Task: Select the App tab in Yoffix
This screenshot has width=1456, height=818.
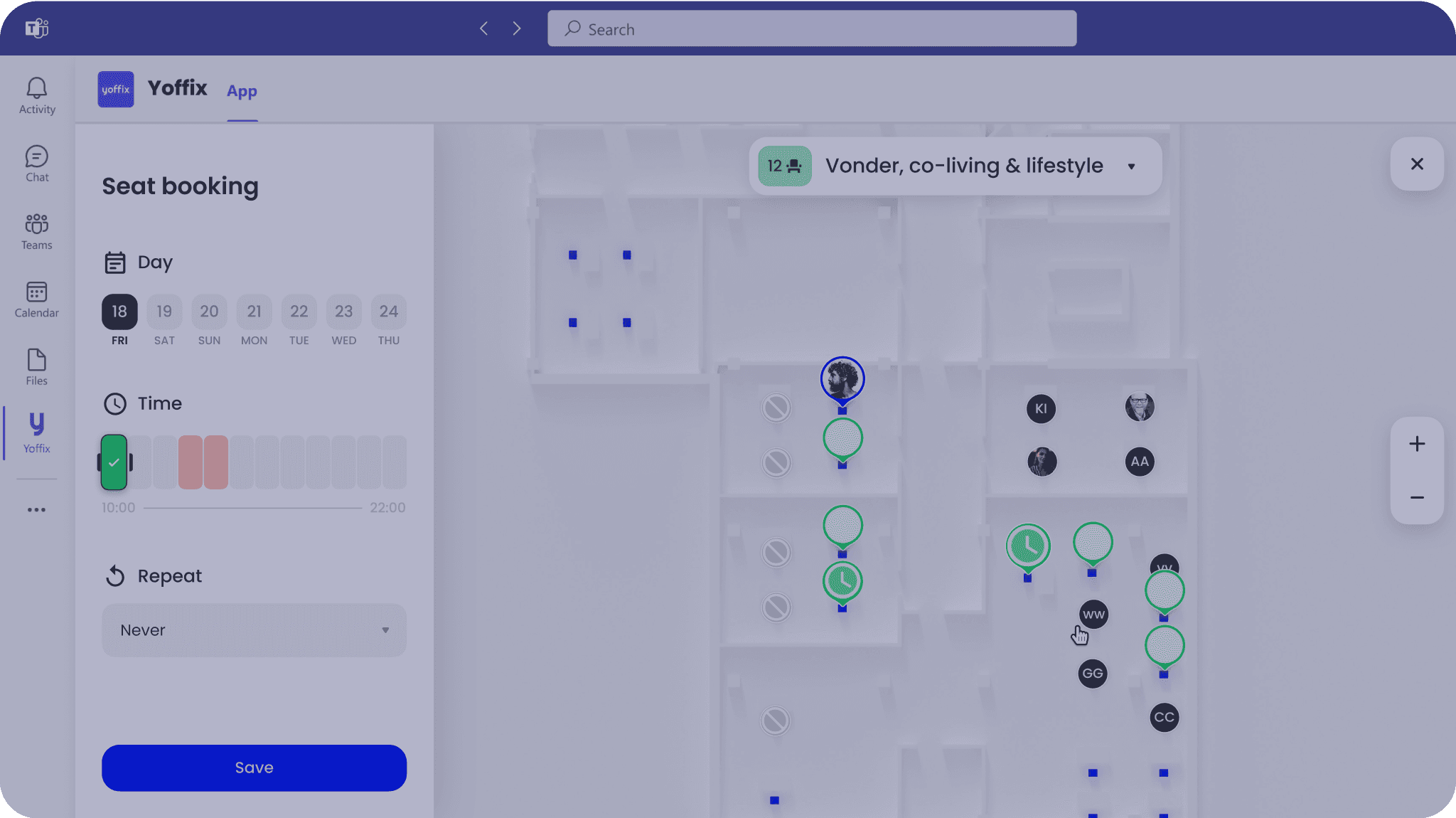Action: coord(242,91)
